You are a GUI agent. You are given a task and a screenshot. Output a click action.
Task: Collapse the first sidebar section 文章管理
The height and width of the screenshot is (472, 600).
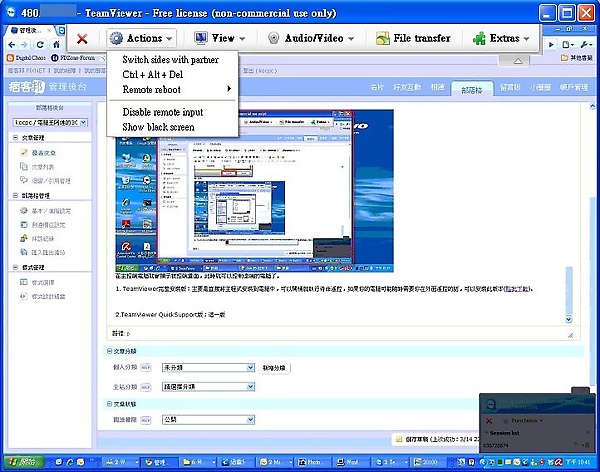[16, 138]
